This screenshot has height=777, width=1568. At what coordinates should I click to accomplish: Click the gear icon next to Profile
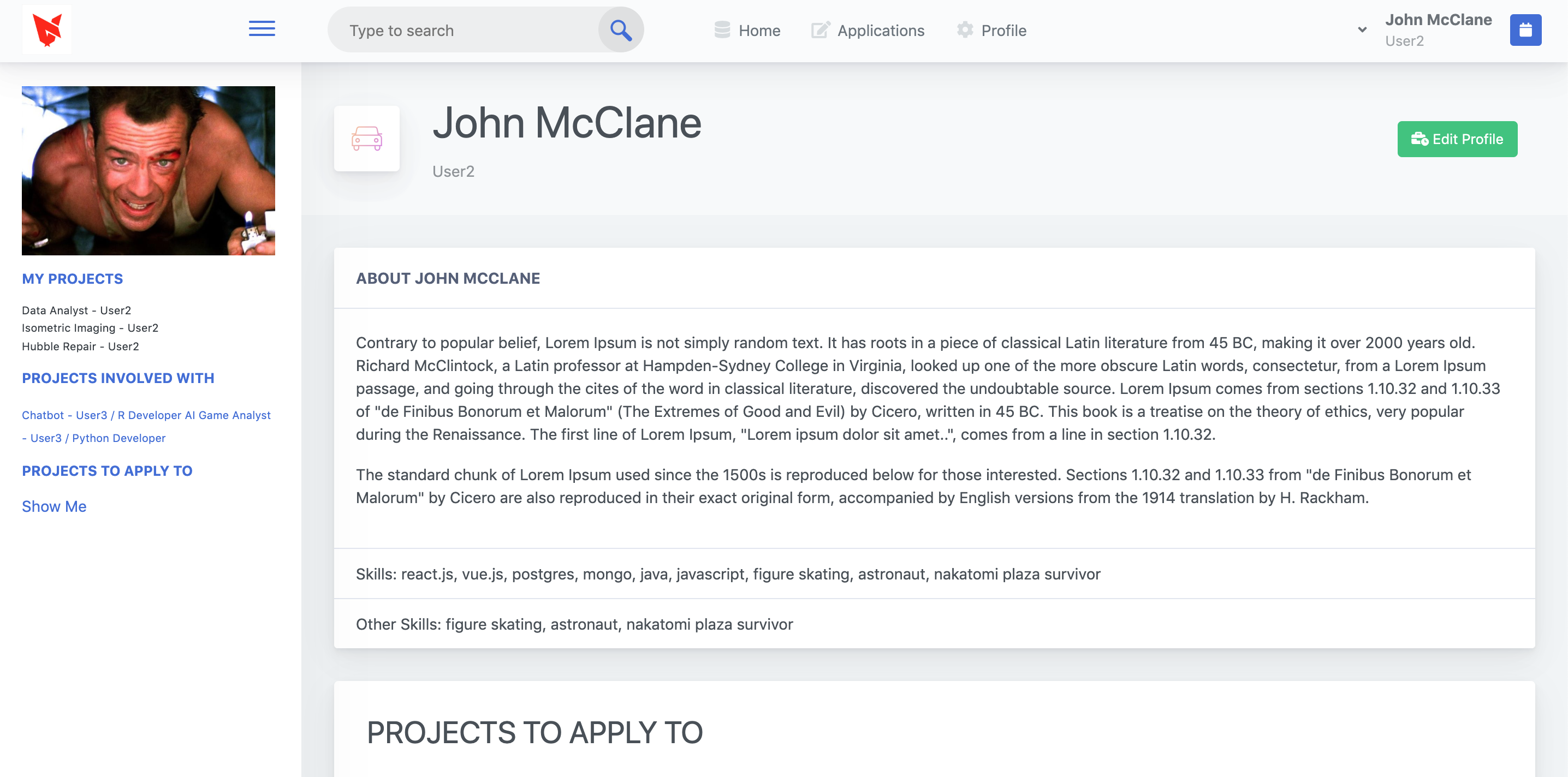[965, 29]
